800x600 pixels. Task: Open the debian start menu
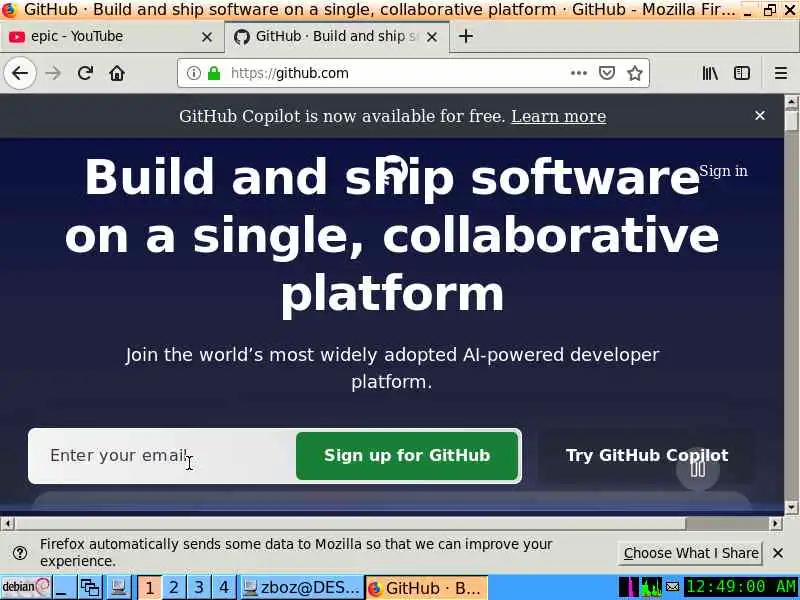(26, 587)
